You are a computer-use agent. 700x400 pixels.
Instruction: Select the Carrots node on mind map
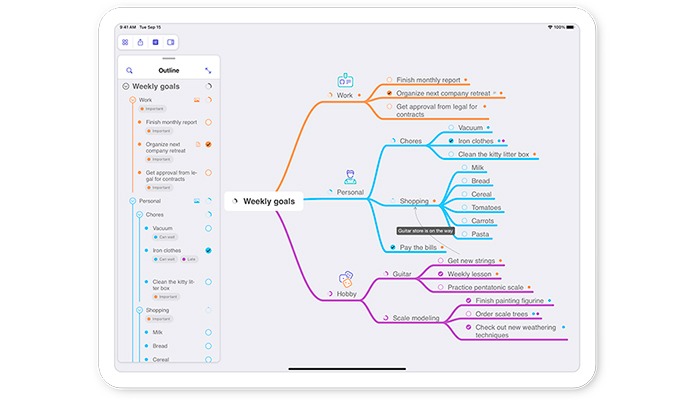click(x=483, y=221)
